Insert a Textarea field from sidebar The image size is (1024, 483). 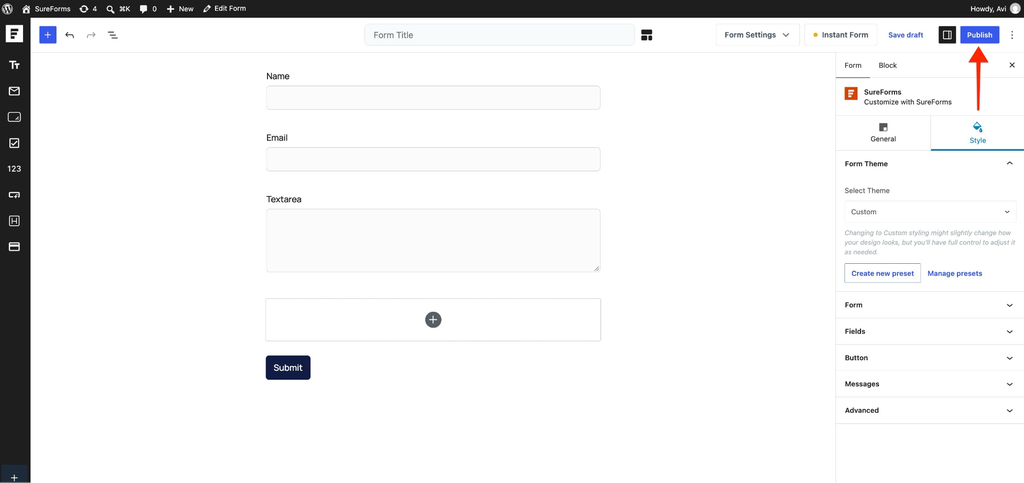[14, 117]
